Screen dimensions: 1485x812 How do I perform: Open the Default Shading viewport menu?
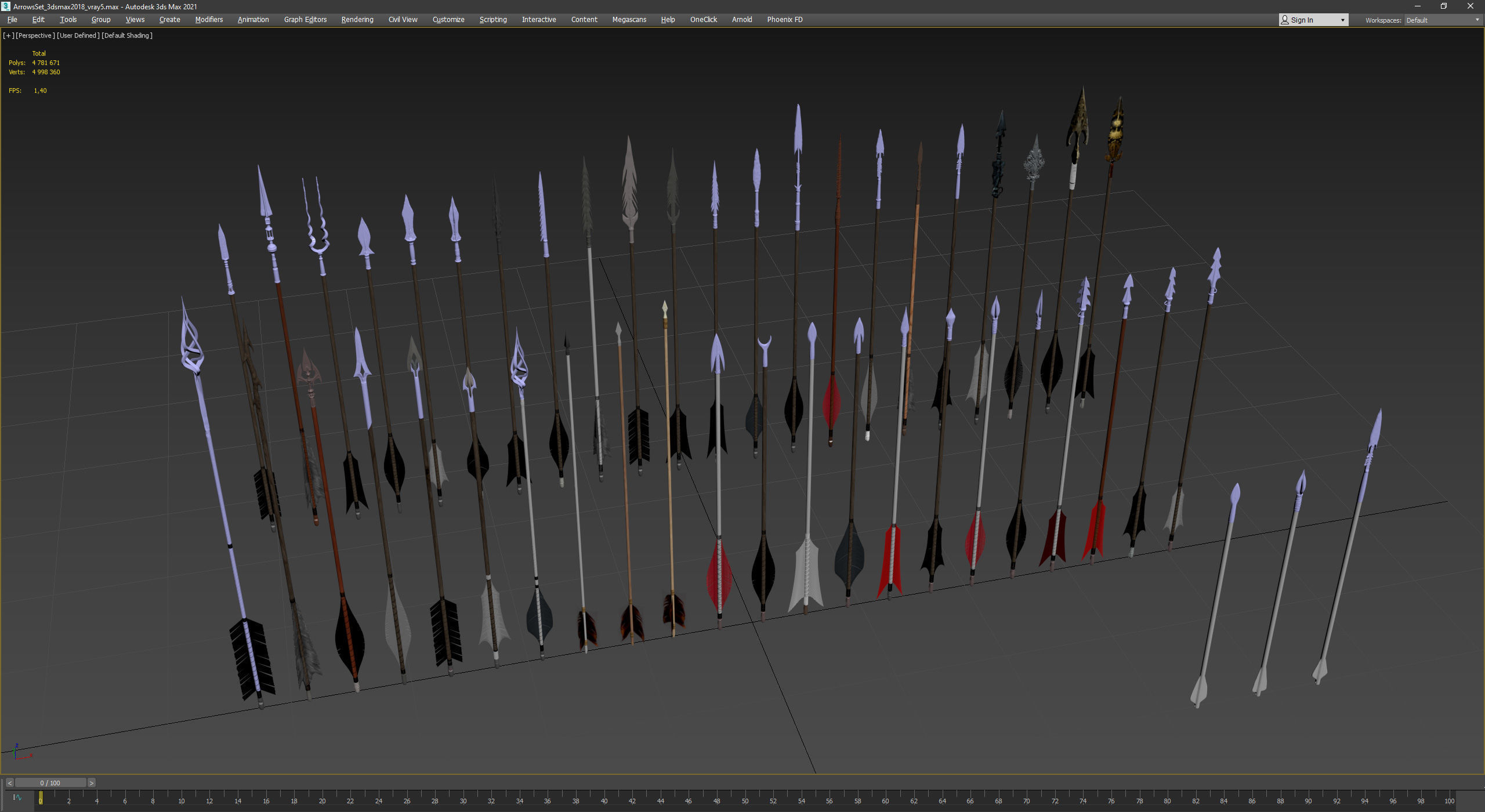coord(127,35)
